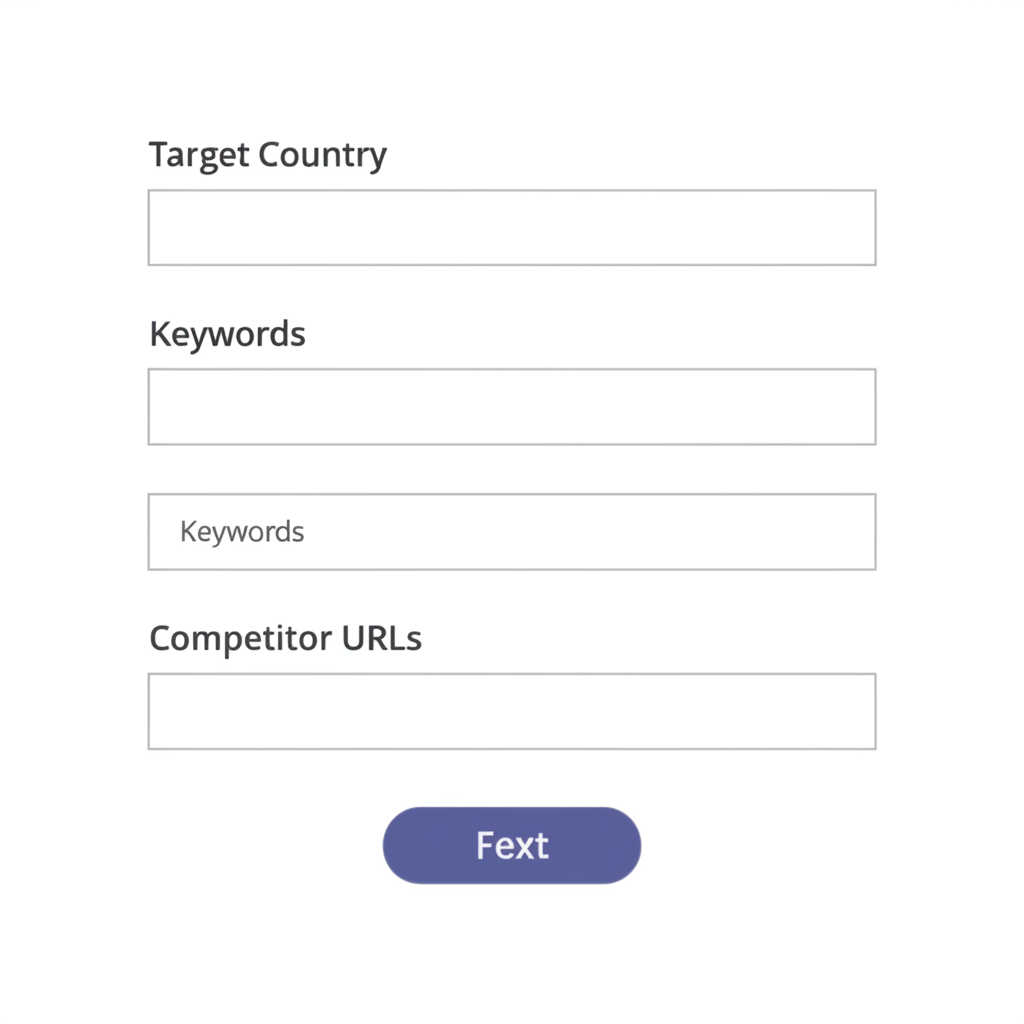Select the field with Keywords placeholder text
The width and height of the screenshot is (1024, 1024).
[512, 532]
